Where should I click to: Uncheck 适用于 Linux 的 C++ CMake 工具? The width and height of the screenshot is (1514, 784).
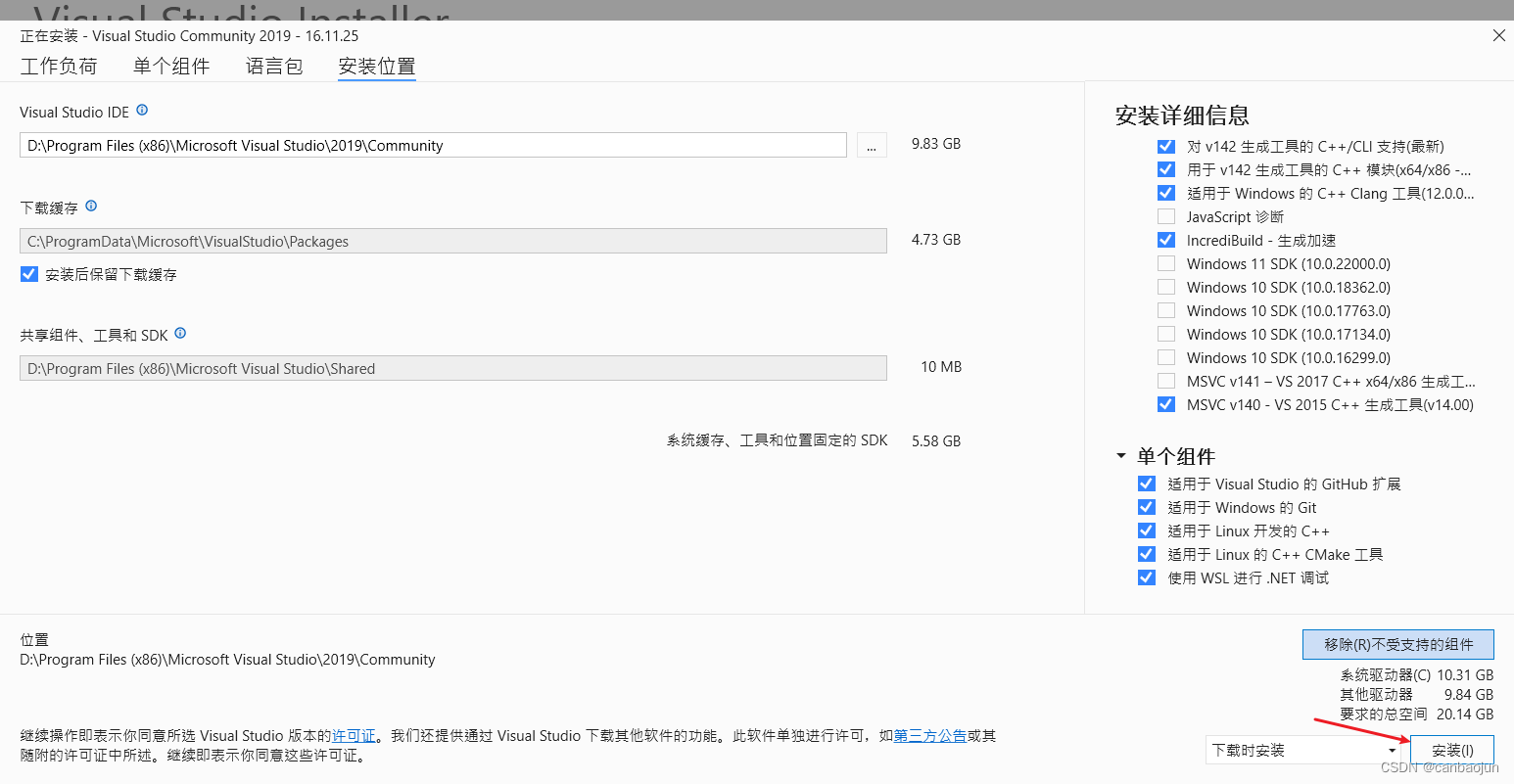1147,554
